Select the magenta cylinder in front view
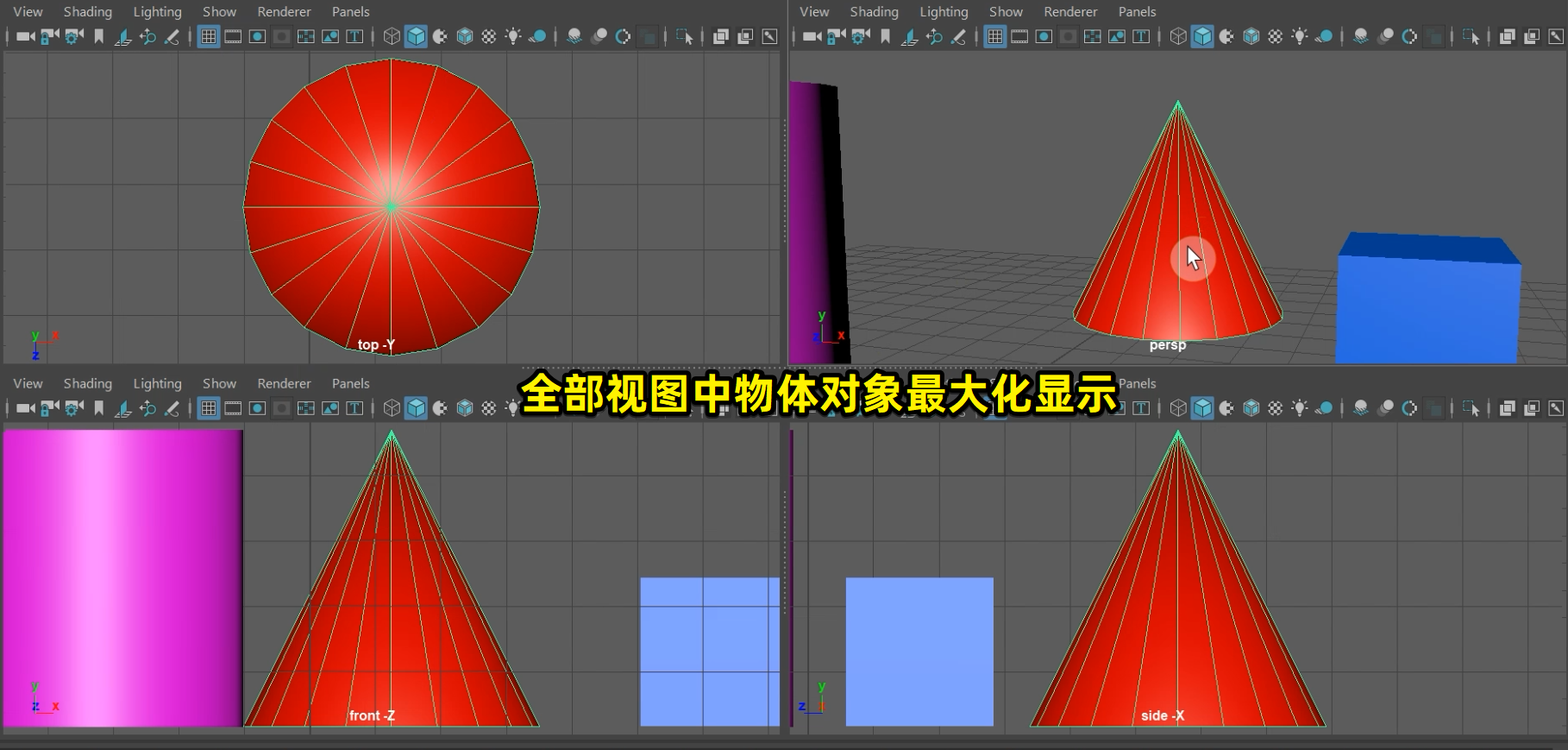 click(x=122, y=578)
